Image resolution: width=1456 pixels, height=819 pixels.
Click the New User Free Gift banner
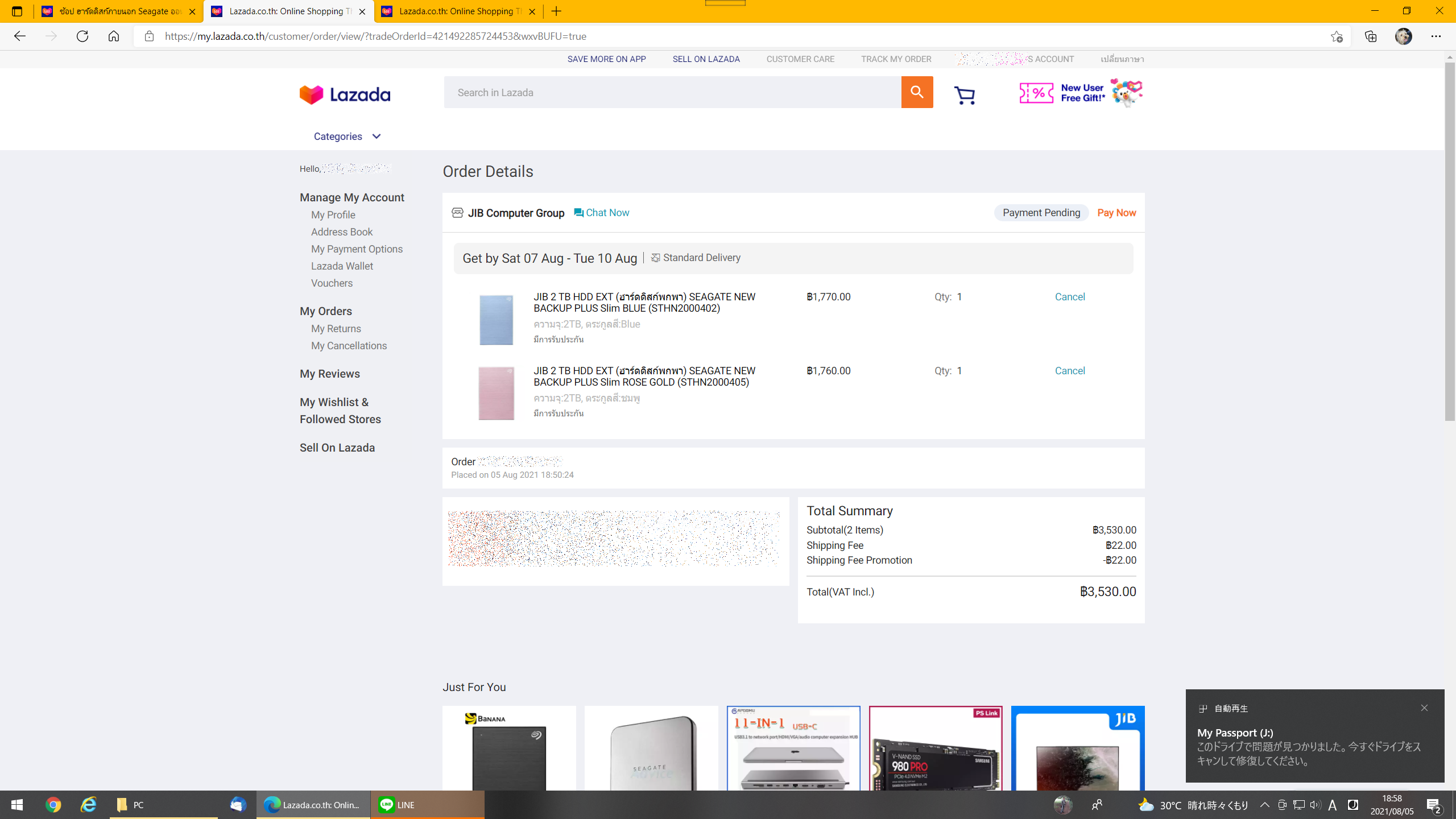[x=1081, y=93]
